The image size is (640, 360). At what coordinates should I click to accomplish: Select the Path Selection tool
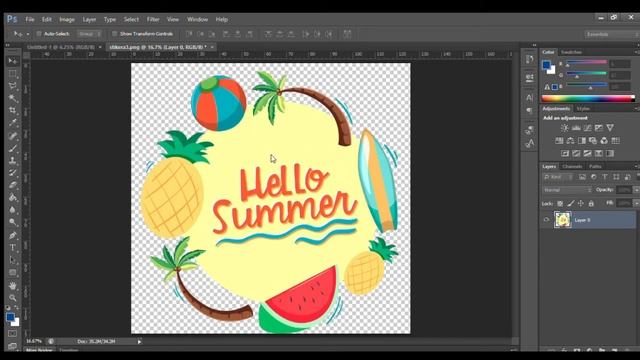[13, 260]
